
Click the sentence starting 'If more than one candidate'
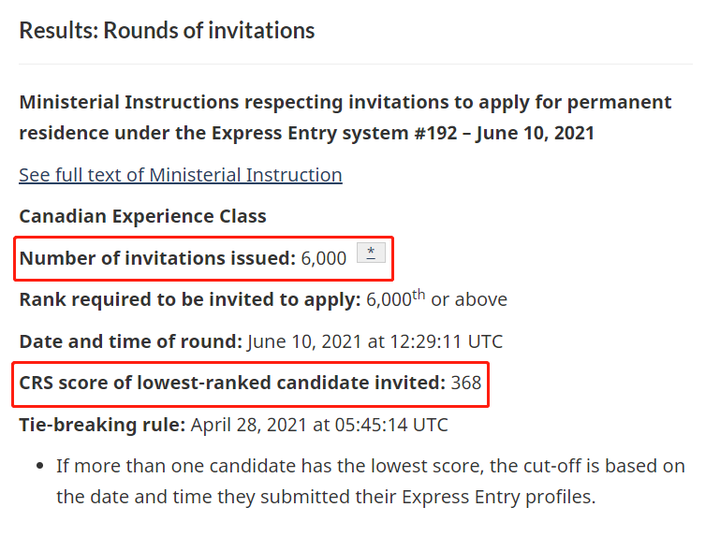371,481
